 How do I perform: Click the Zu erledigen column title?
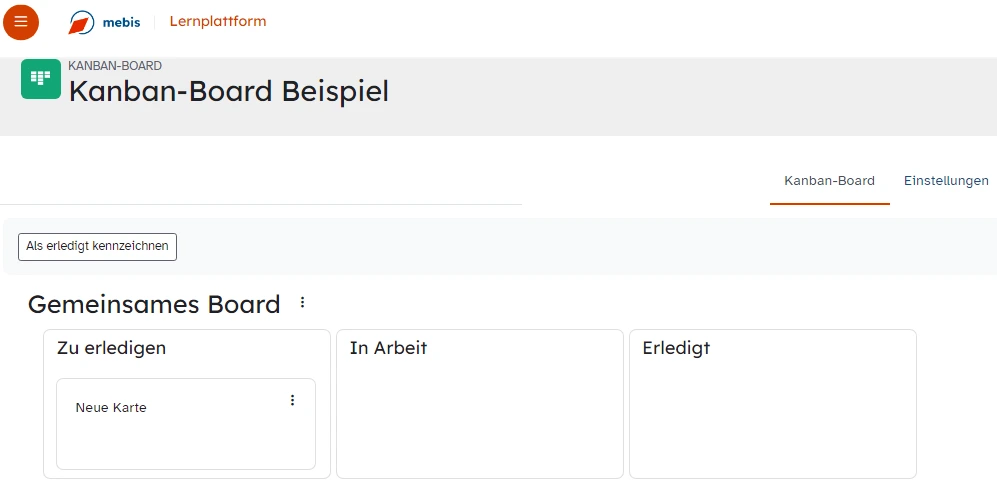click(111, 348)
